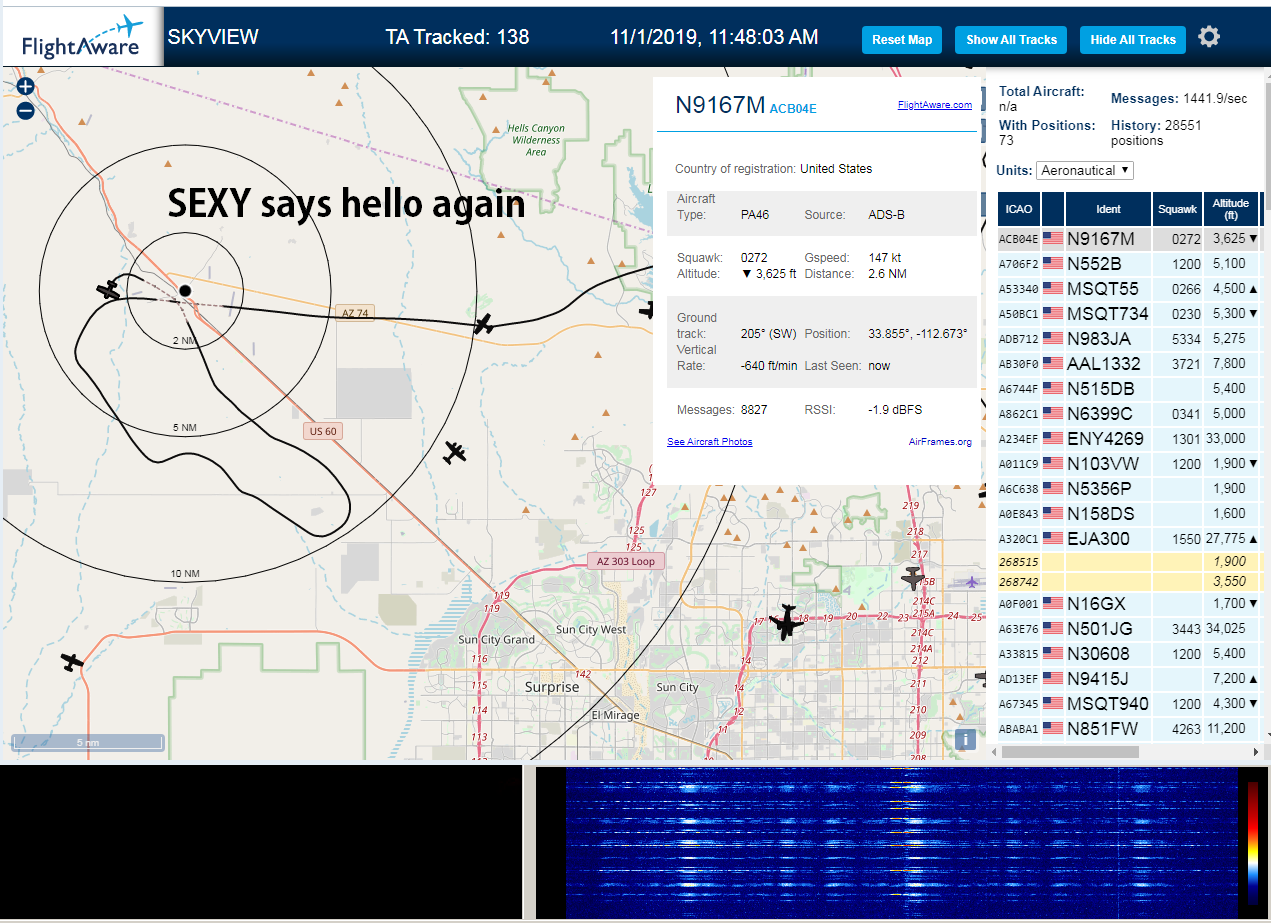Select N552B in aircraft list

[x=1129, y=264]
